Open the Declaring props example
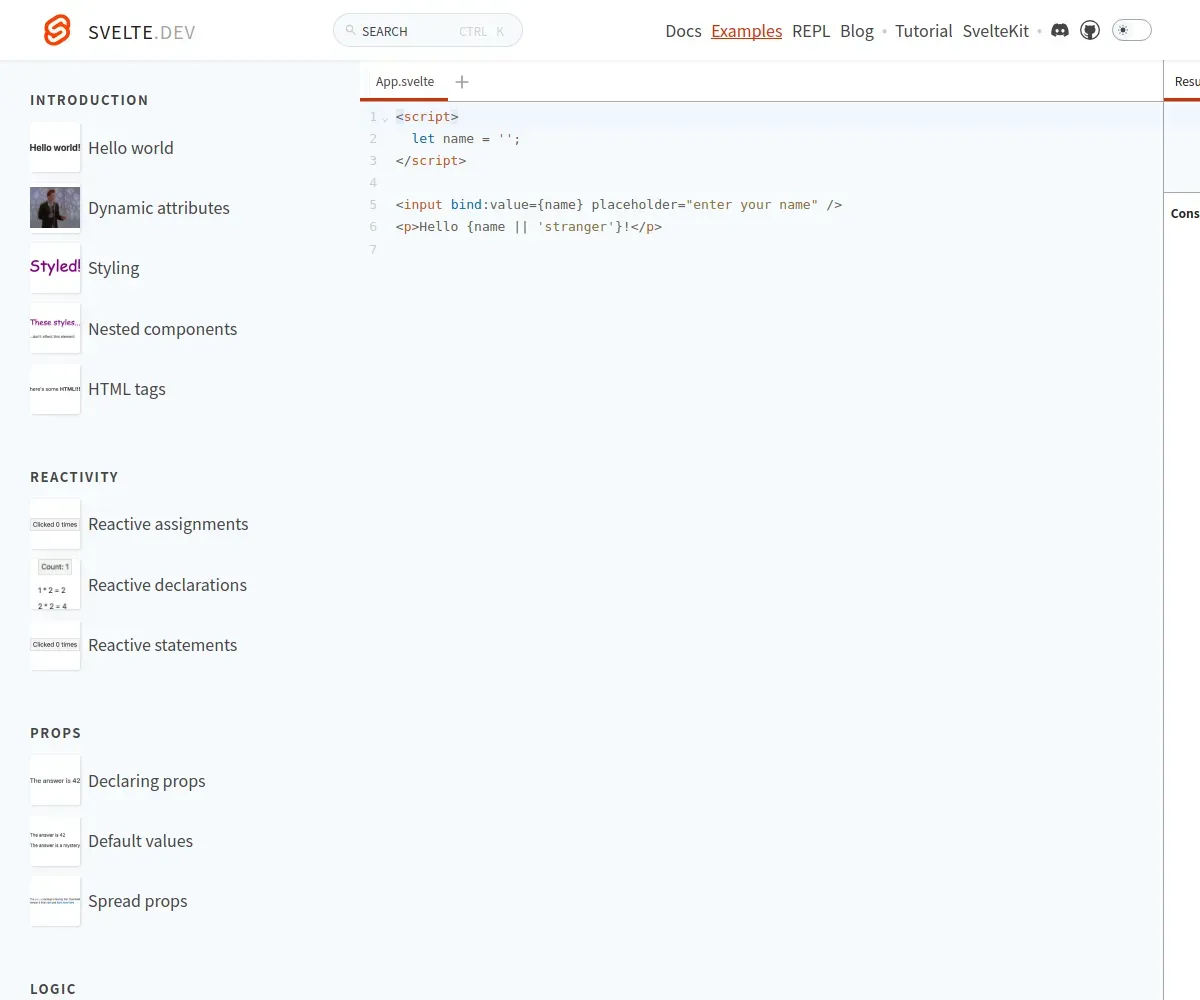The image size is (1200, 1000). click(147, 781)
